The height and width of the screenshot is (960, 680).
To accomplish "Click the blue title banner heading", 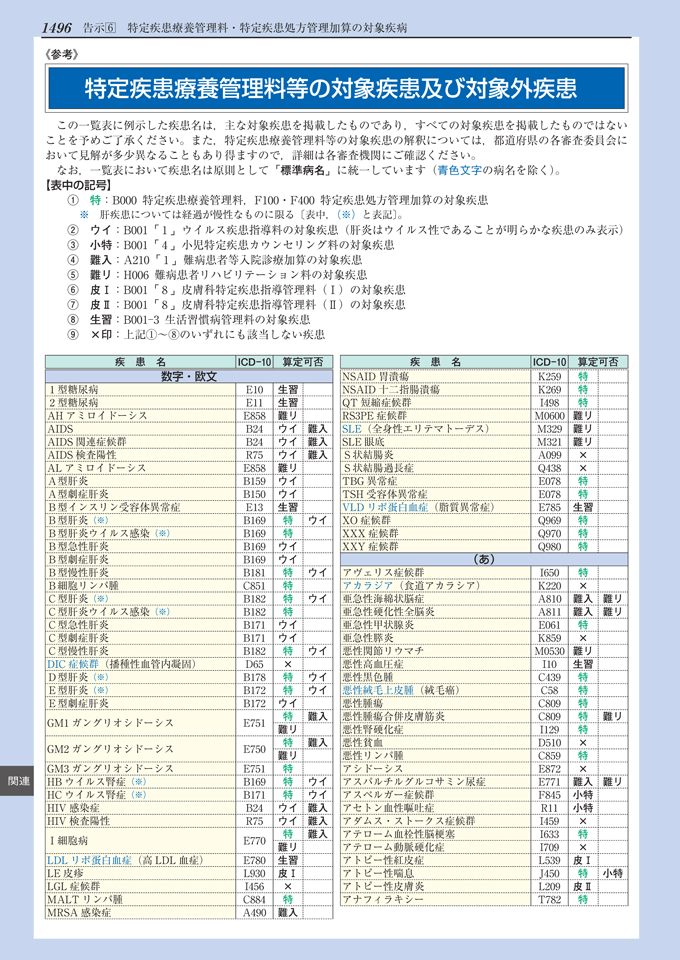I will [x=330, y=88].
